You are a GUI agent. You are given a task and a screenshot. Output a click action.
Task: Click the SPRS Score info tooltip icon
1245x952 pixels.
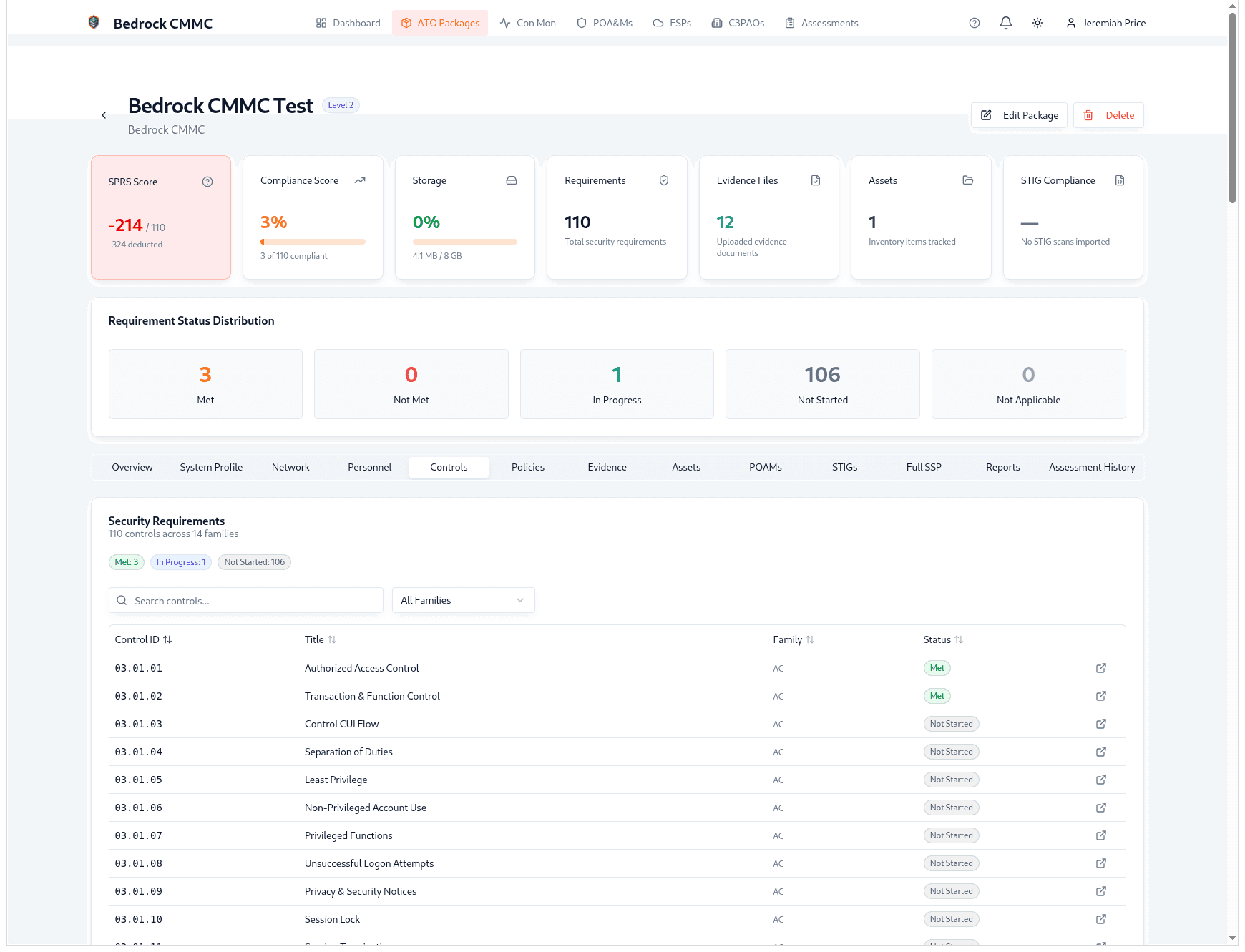207,182
